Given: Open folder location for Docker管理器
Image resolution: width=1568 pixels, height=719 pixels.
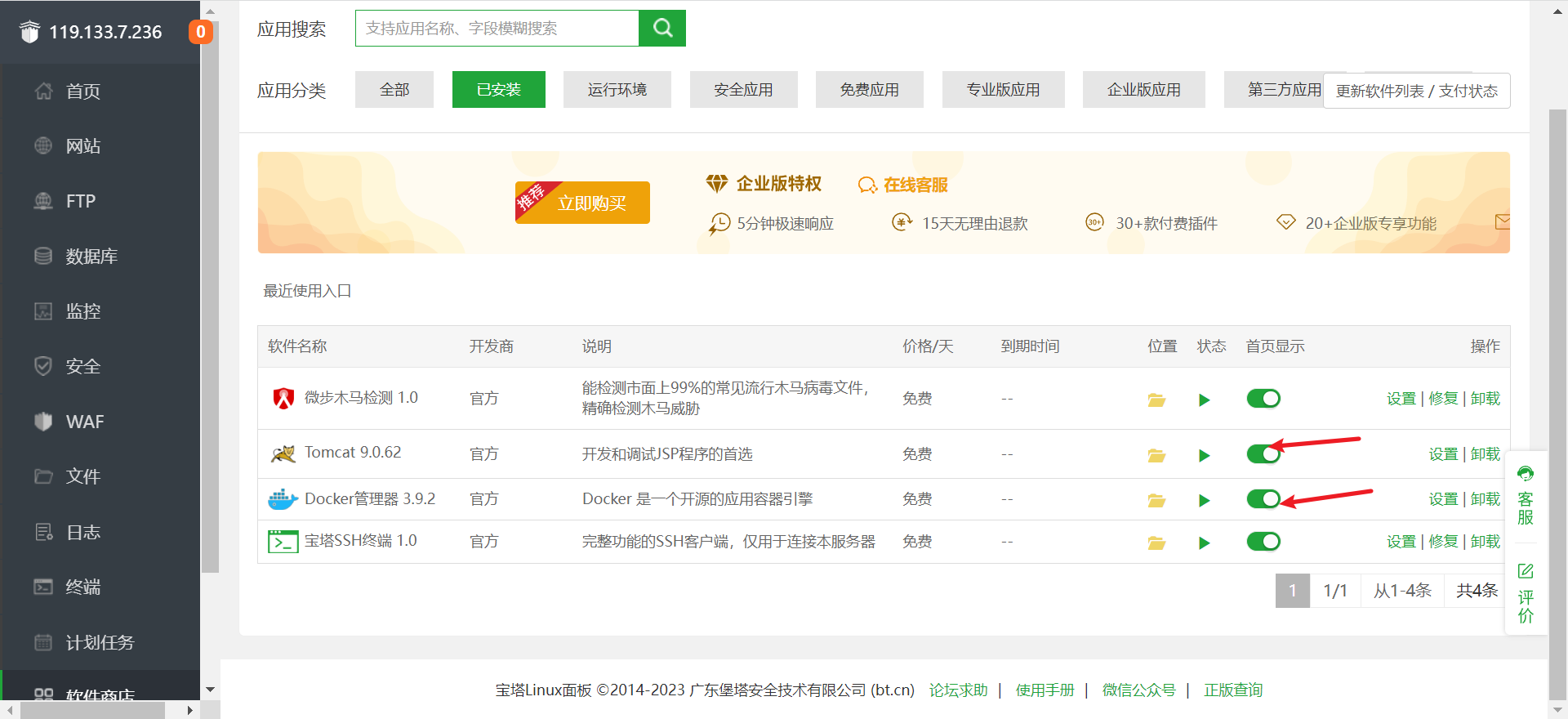Looking at the screenshot, I should coord(1156,500).
